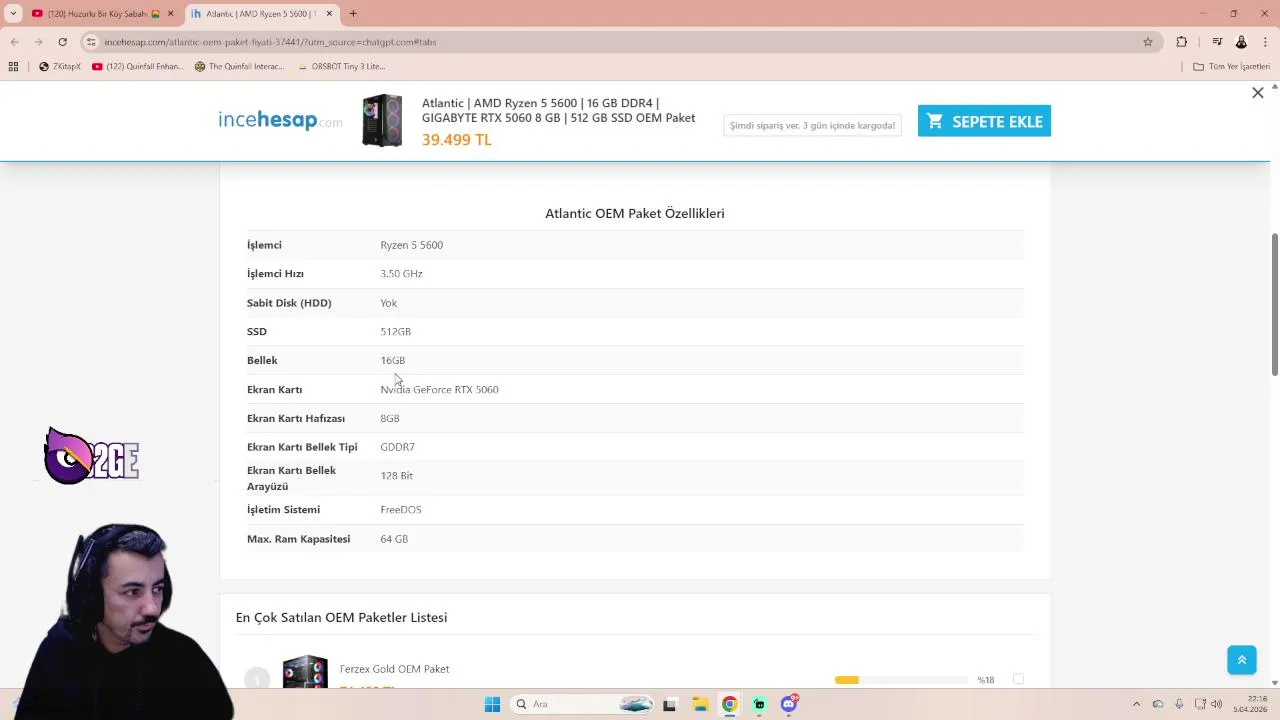Tick the Ferzex Gold compare checkbox
Screen dimensions: 1280x720
coord(1018,679)
